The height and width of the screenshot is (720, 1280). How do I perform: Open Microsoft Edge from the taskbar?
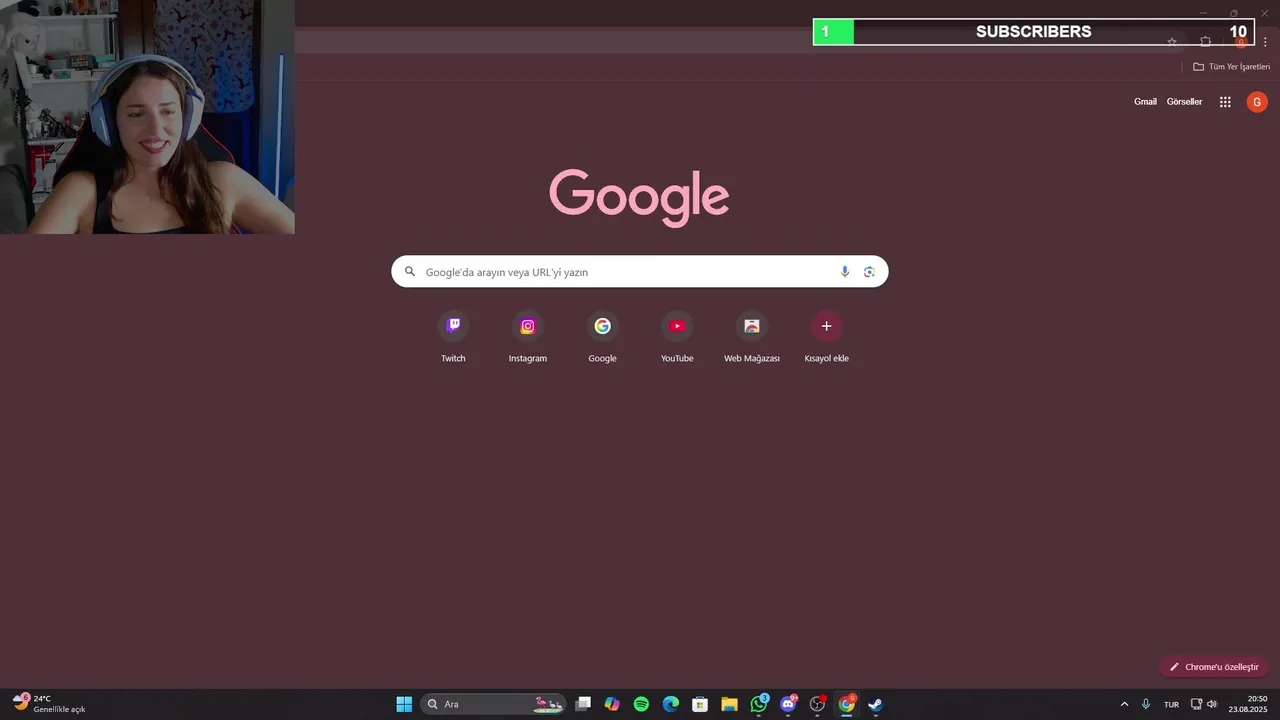click(x=671, y=704)
